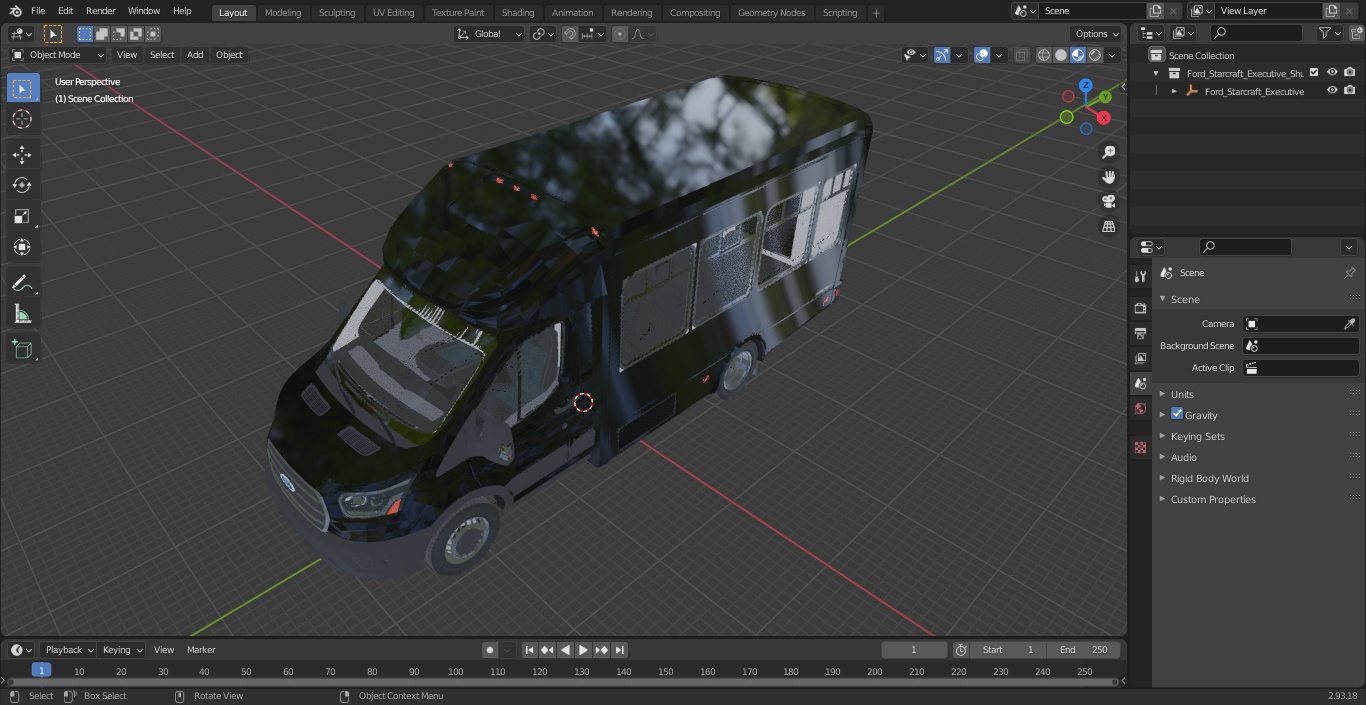This screenshot has height=705, width=1366.
Task: Toggle proportional editing
Action: tap(620, 34)
